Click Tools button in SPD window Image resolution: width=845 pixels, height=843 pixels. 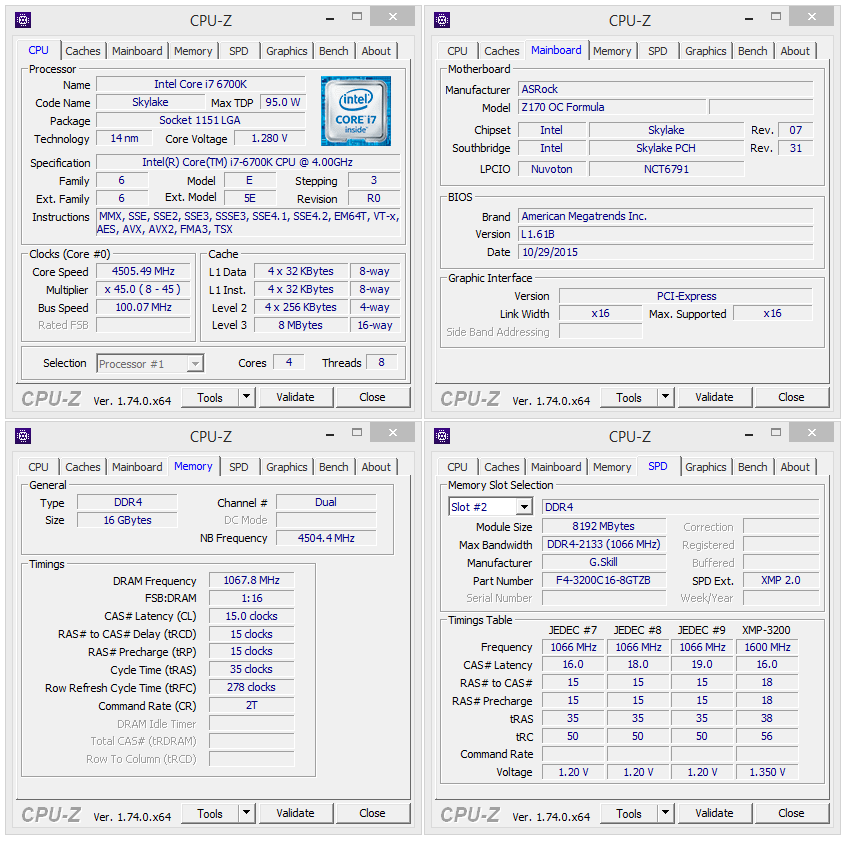[629, 813]
